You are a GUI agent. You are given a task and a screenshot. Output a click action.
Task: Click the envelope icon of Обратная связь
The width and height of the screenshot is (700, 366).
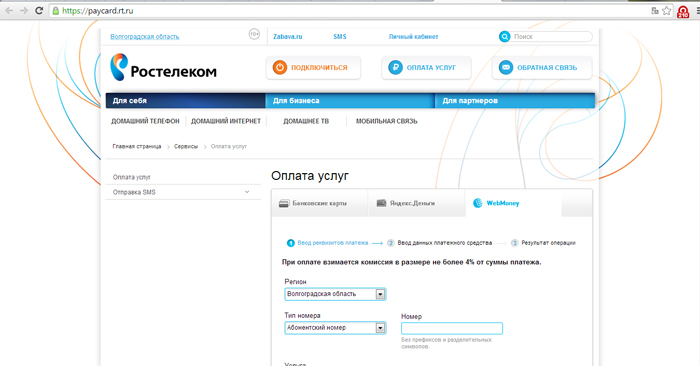point(506,67)
